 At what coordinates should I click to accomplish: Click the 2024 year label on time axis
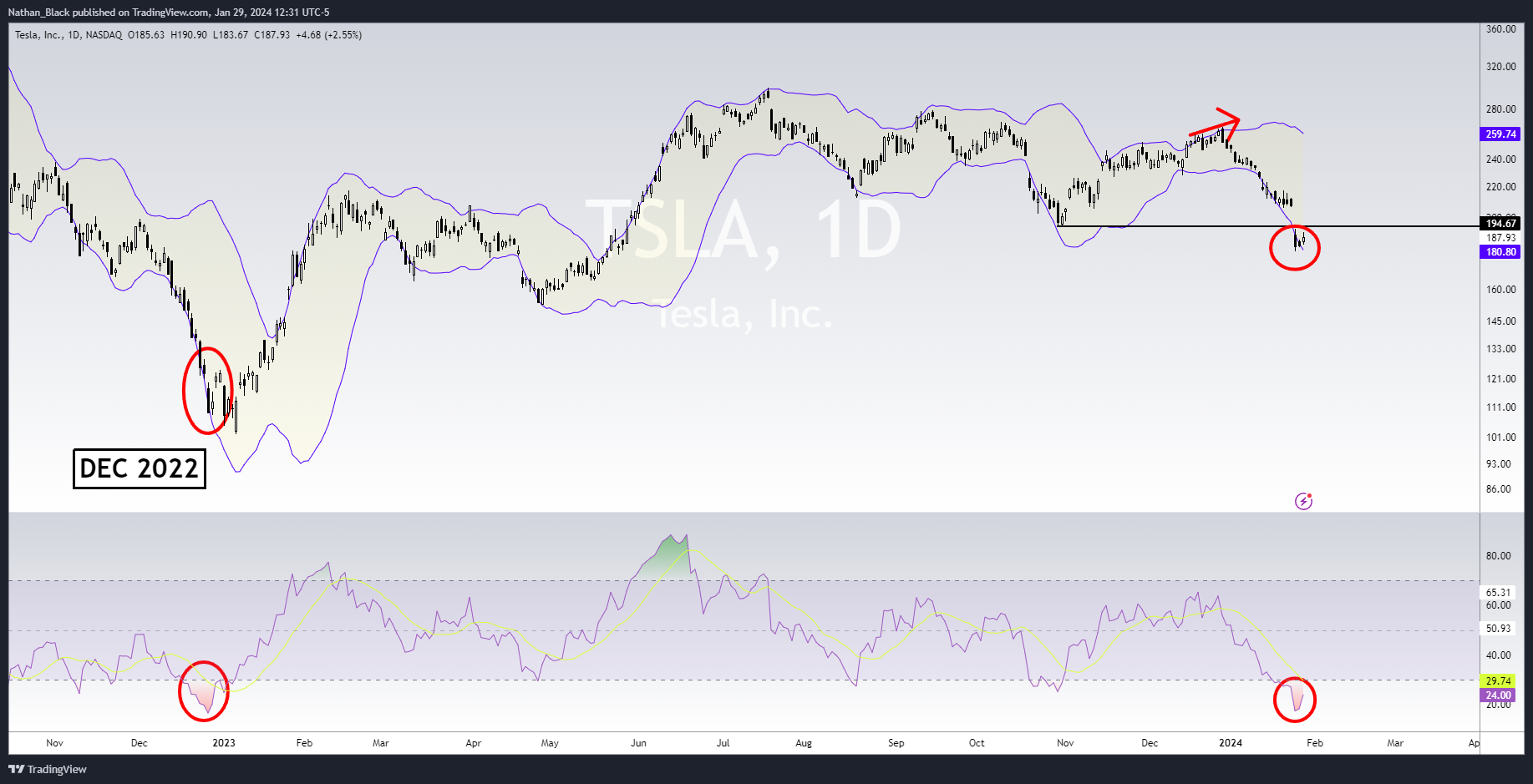coord(1231,743)
